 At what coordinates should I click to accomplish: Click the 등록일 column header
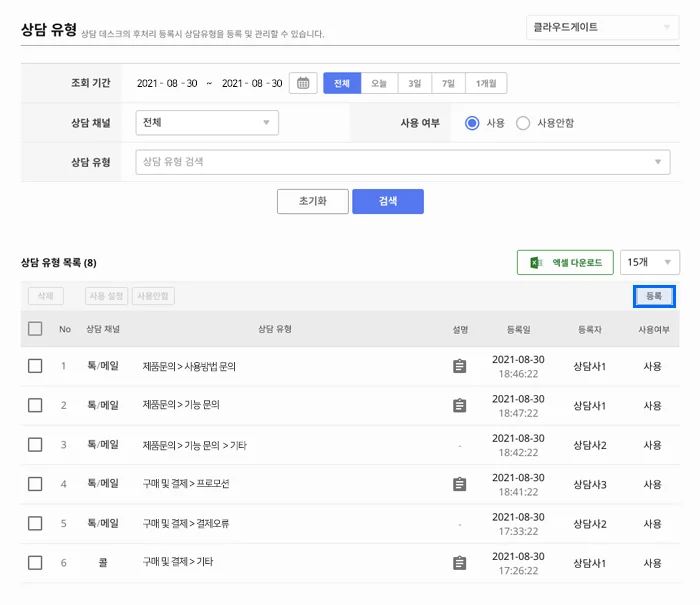(518, 330)
